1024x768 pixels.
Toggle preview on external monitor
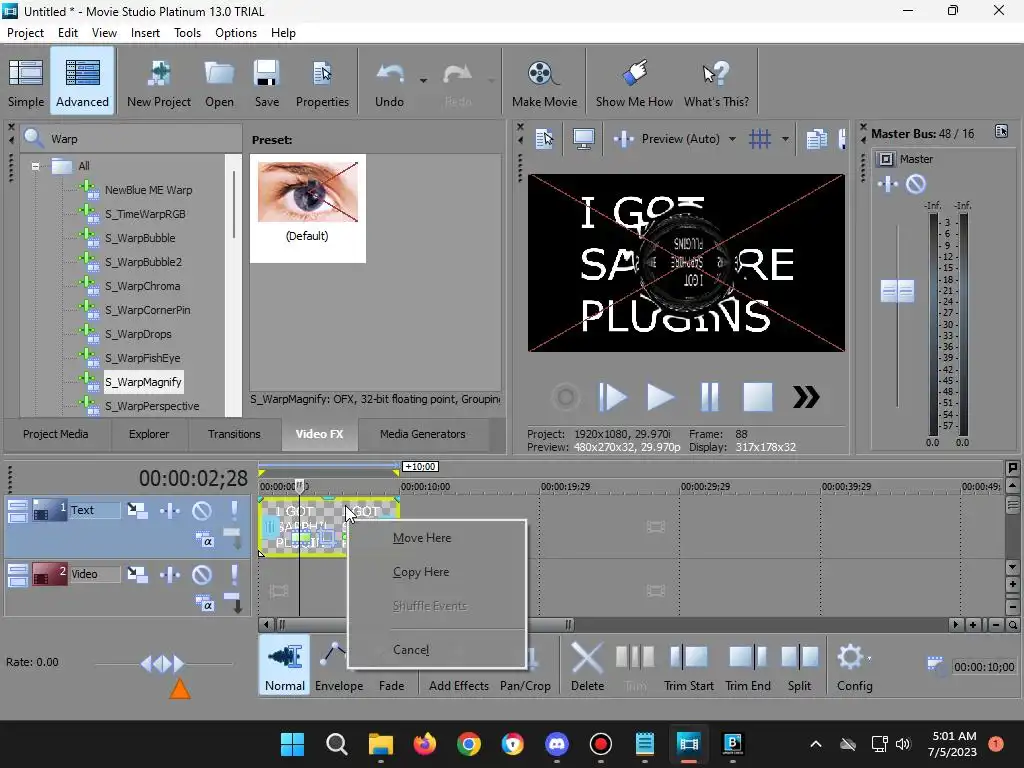coord(583,138)
